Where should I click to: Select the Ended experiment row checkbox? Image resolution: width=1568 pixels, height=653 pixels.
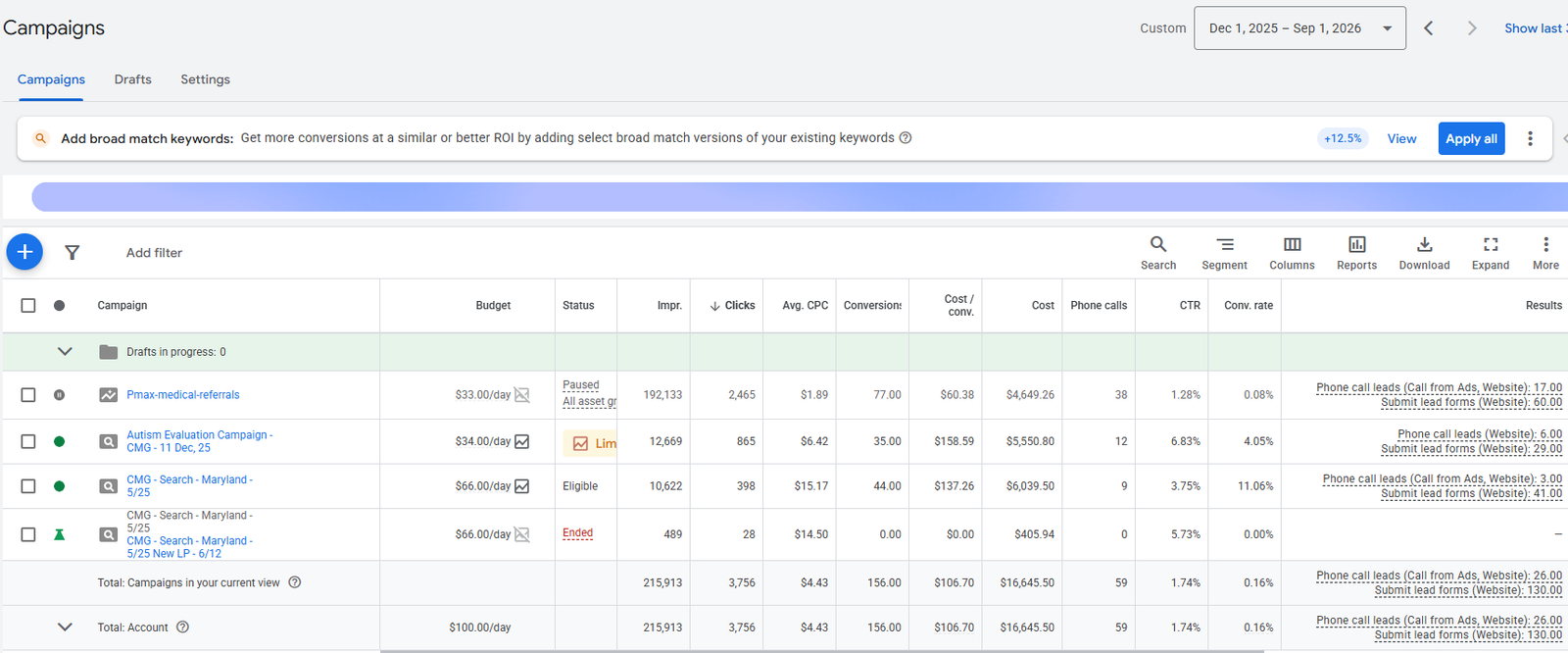28,534
